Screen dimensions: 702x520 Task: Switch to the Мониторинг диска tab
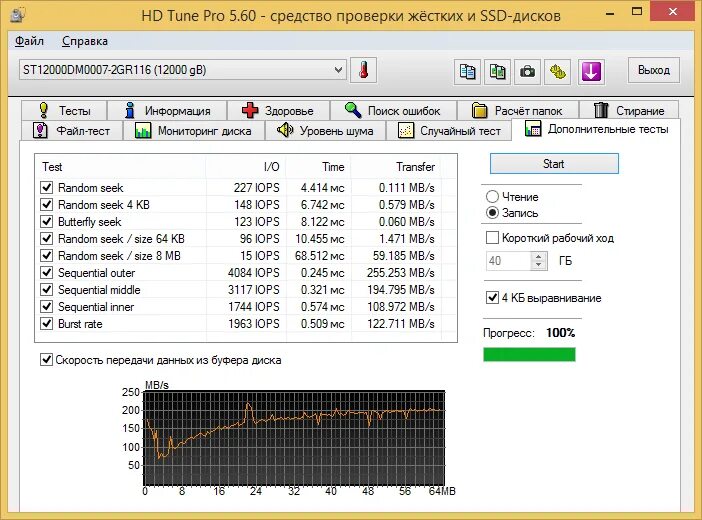pos(194,130)
